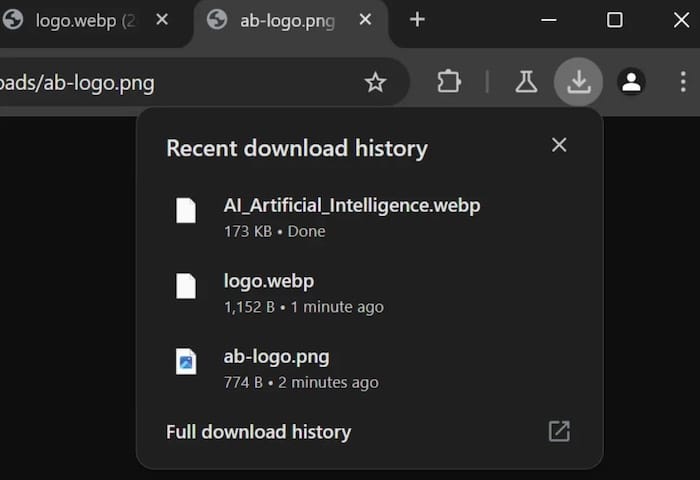Toggle the Downloads toolbar button

tap(579, 82)
